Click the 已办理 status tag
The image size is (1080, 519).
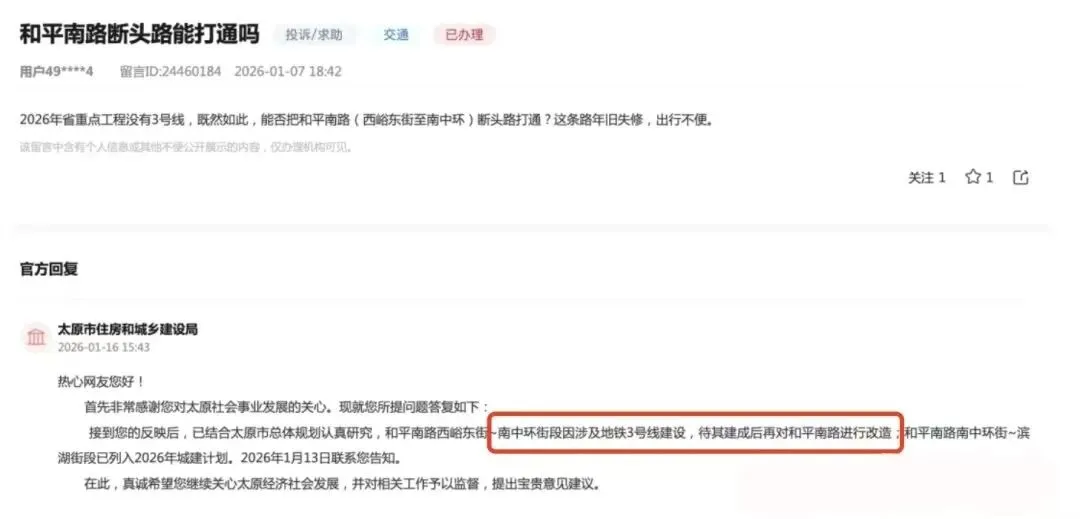coord(464,34)
